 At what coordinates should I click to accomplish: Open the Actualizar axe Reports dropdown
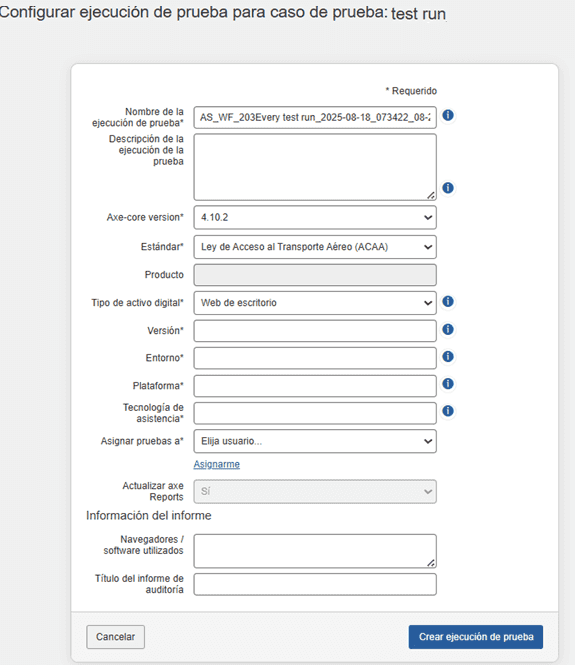coord(315,492)
